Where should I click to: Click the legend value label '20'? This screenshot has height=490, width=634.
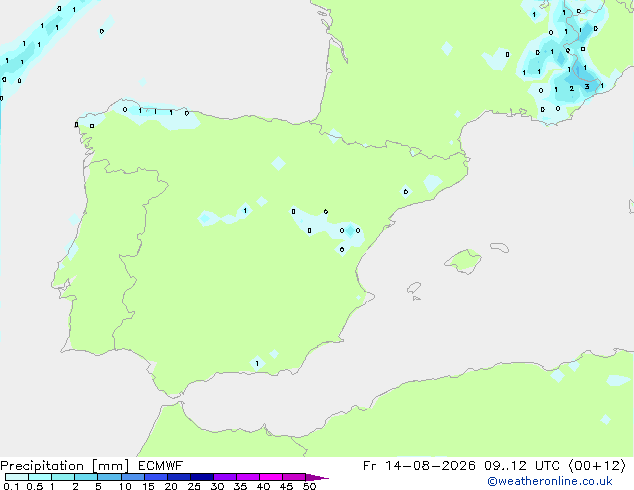tap(171, 486)
